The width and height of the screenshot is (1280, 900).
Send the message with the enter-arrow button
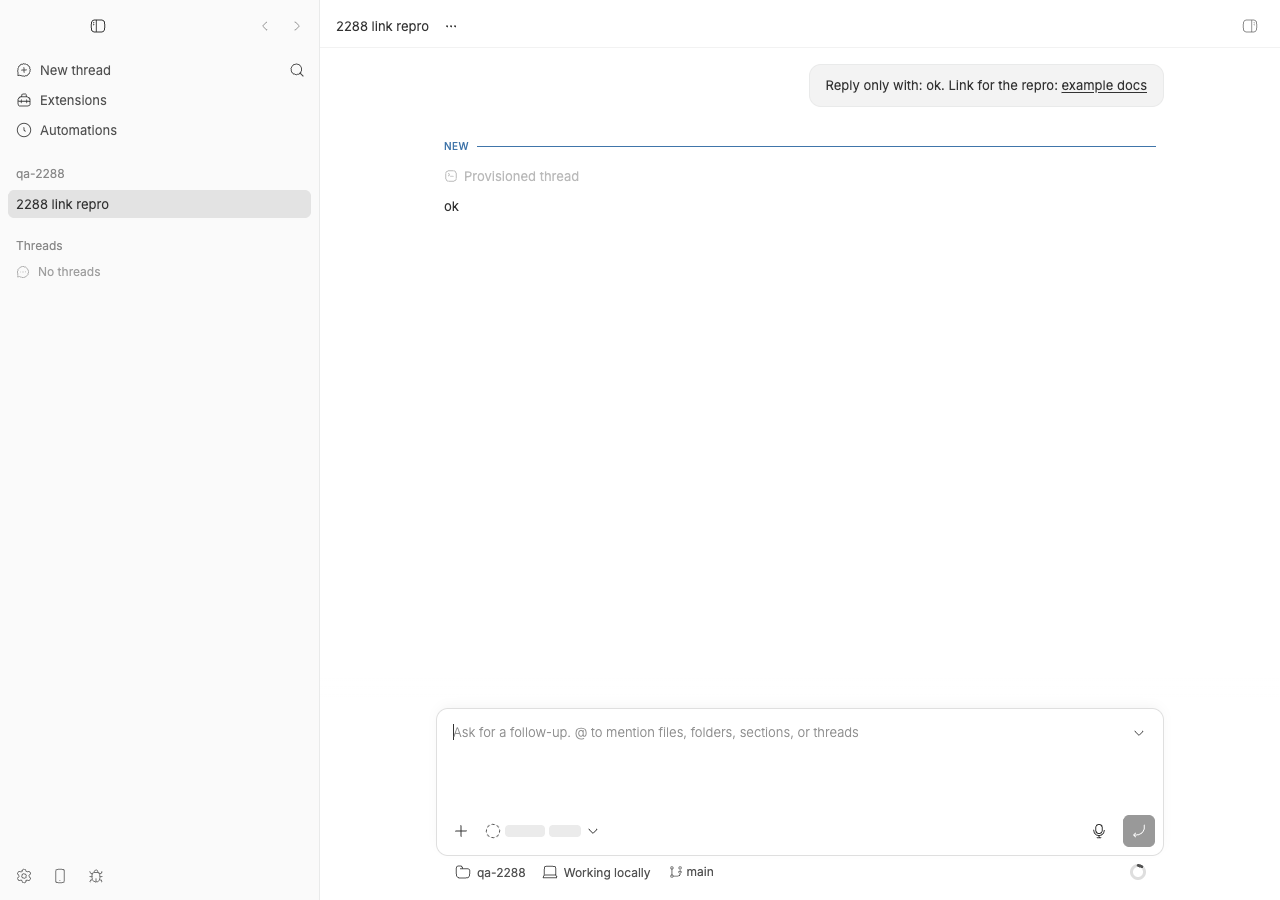point(1139,831)
